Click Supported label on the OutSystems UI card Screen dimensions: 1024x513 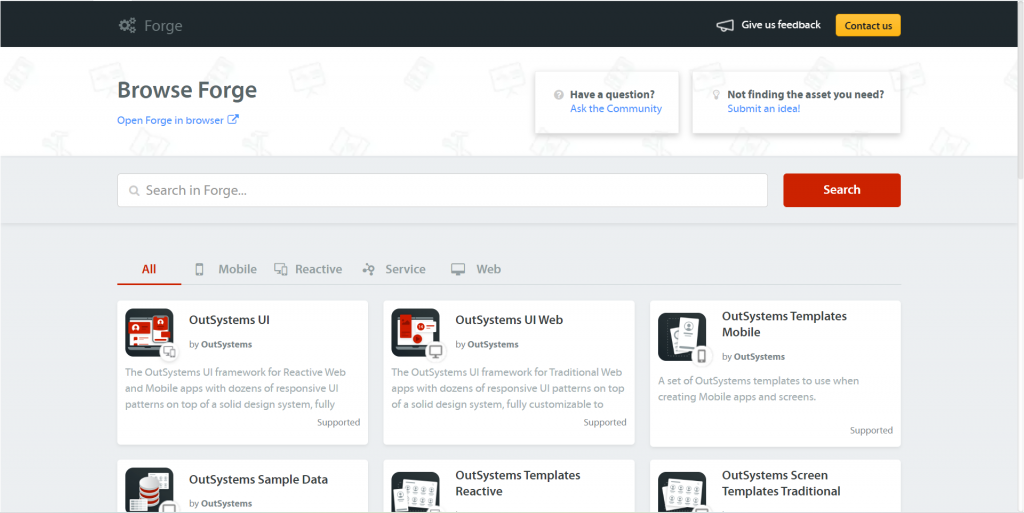tap(338, 422)
